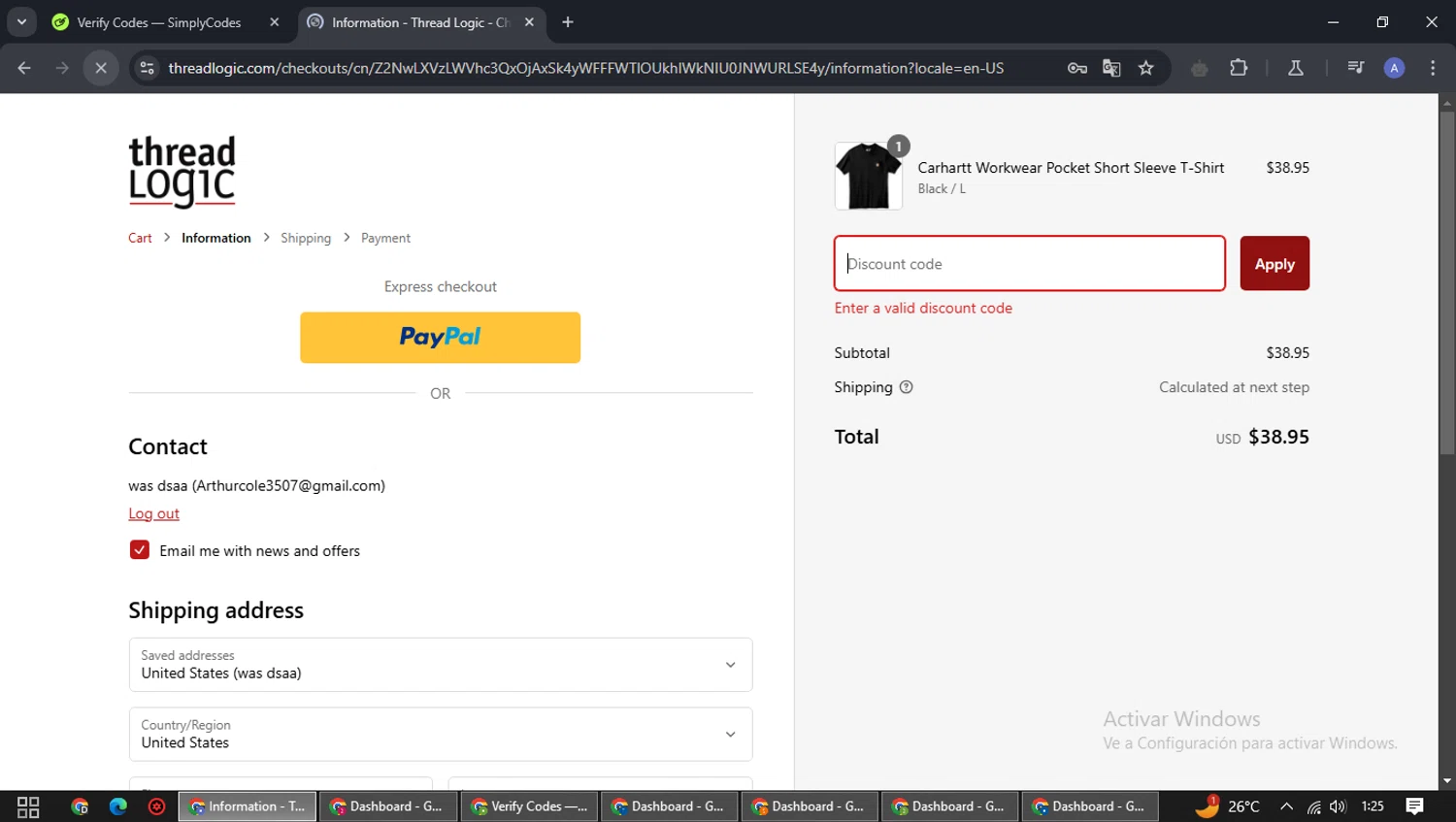
Task: Open Chrome Labs flask icon
Action: (x=1296, y=68)
